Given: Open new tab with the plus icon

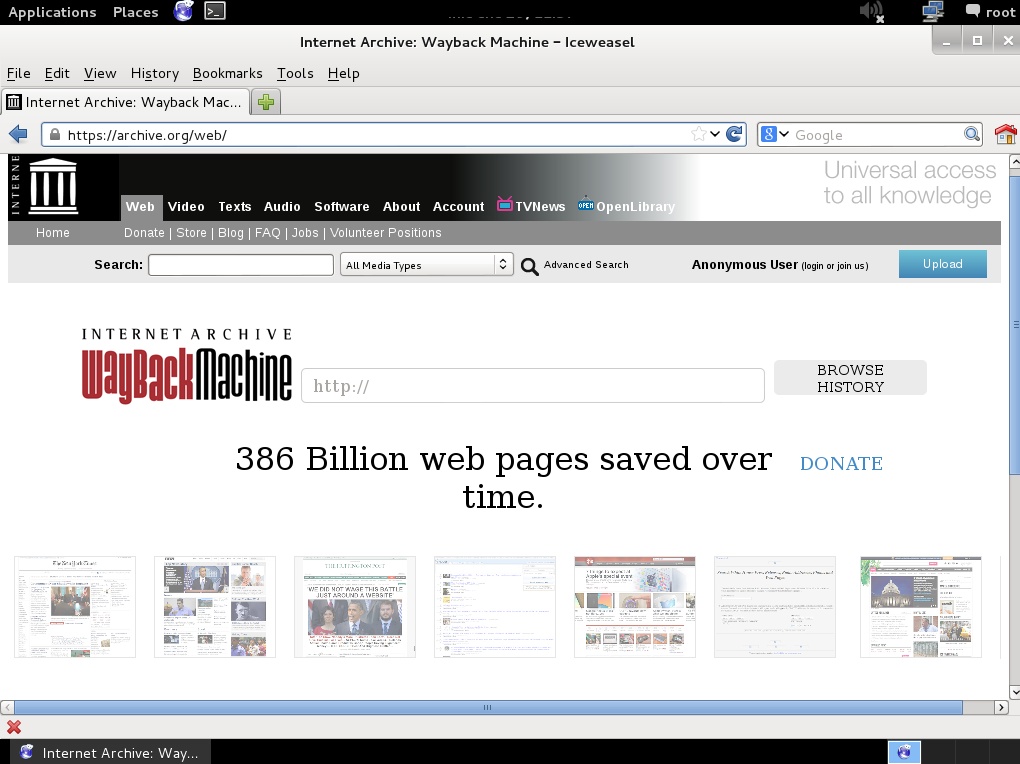Looking at the screenshot, I should pyautogui.click(x=266, y=102).
